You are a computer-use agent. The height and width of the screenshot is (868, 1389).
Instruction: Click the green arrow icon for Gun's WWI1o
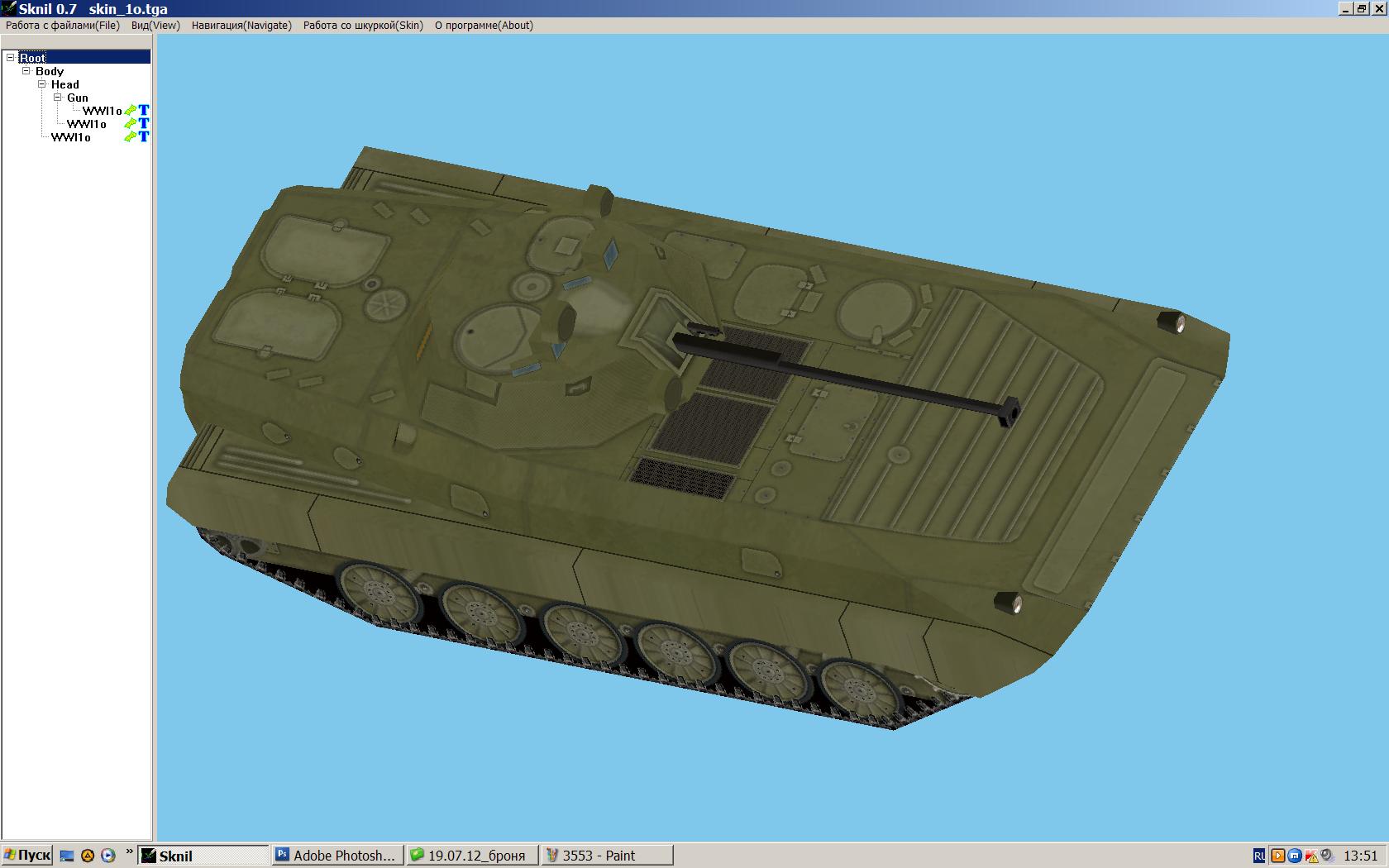click(x=131, y=111)
